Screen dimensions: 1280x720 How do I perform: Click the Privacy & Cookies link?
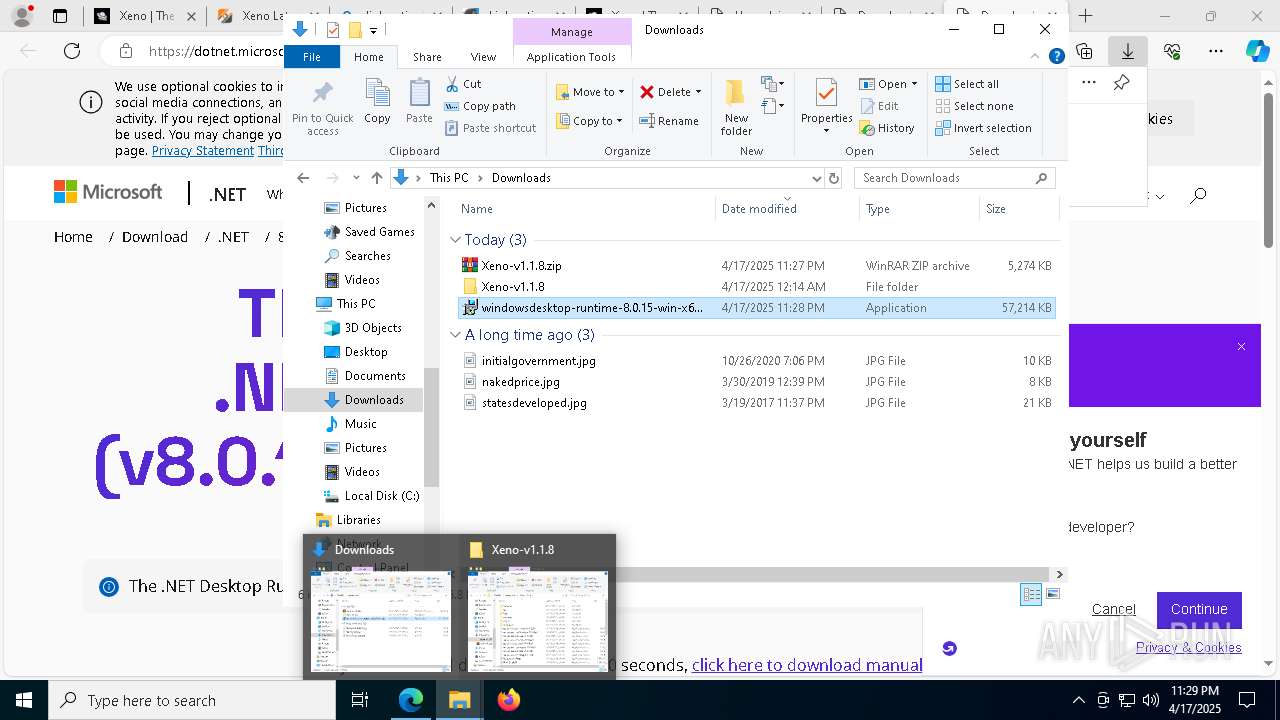(x=1188, y=648)
